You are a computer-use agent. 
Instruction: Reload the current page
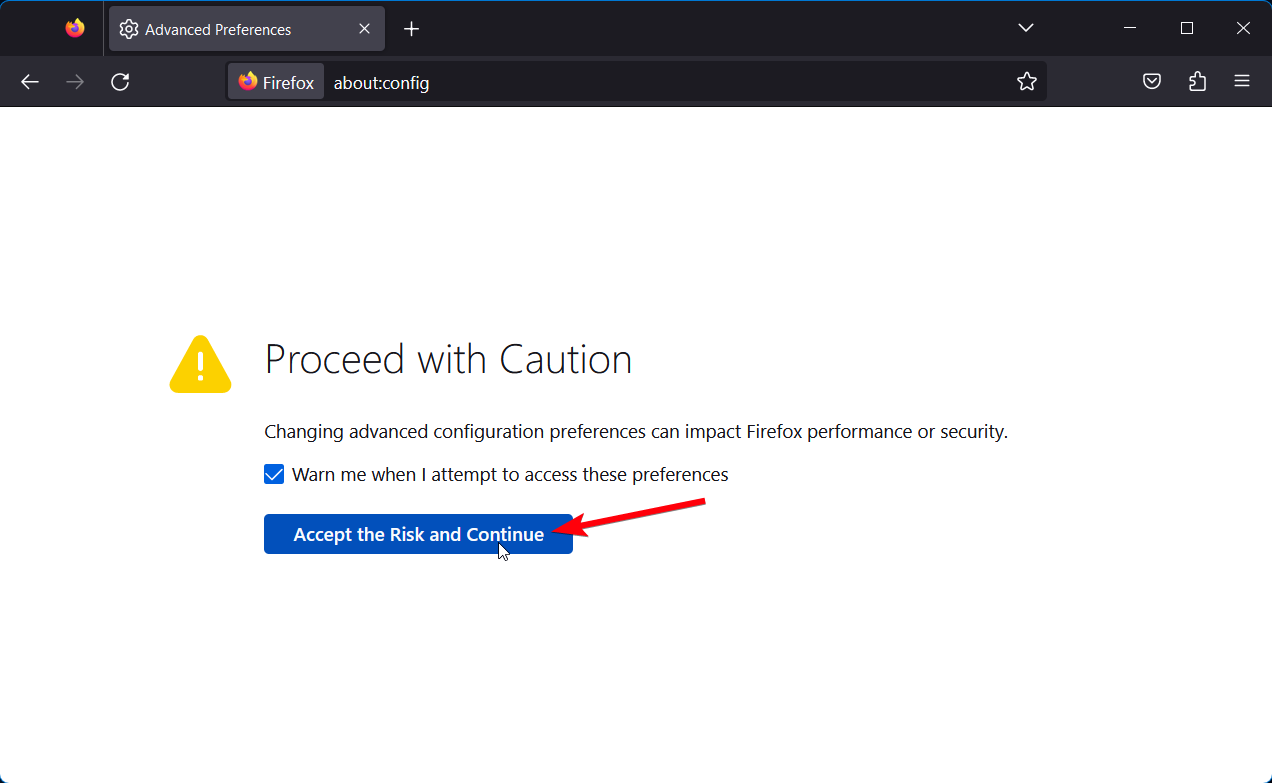pyautogui.click(x=120, y=82)
